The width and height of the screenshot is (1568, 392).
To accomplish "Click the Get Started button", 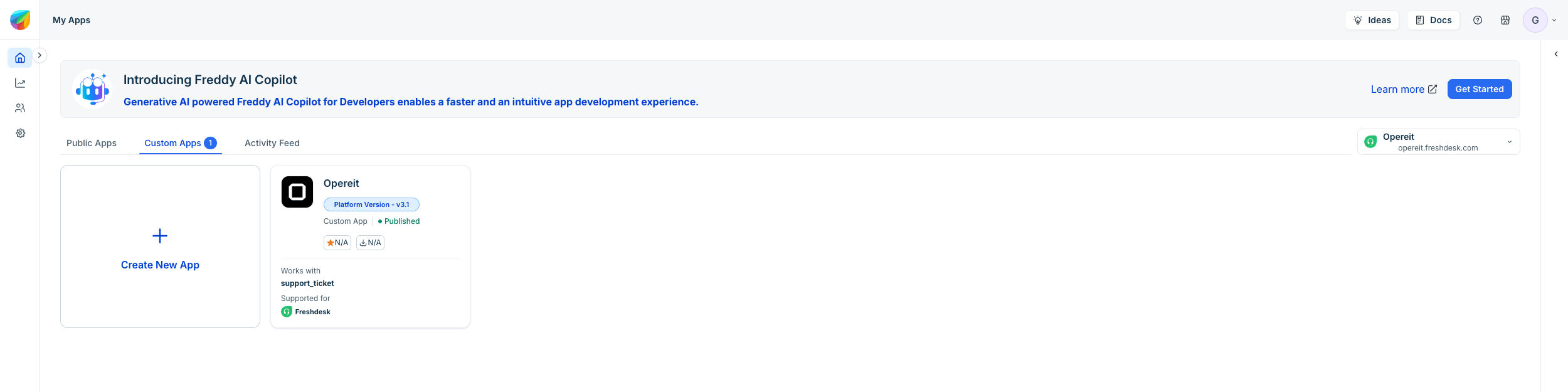I will pos(1479,89).
